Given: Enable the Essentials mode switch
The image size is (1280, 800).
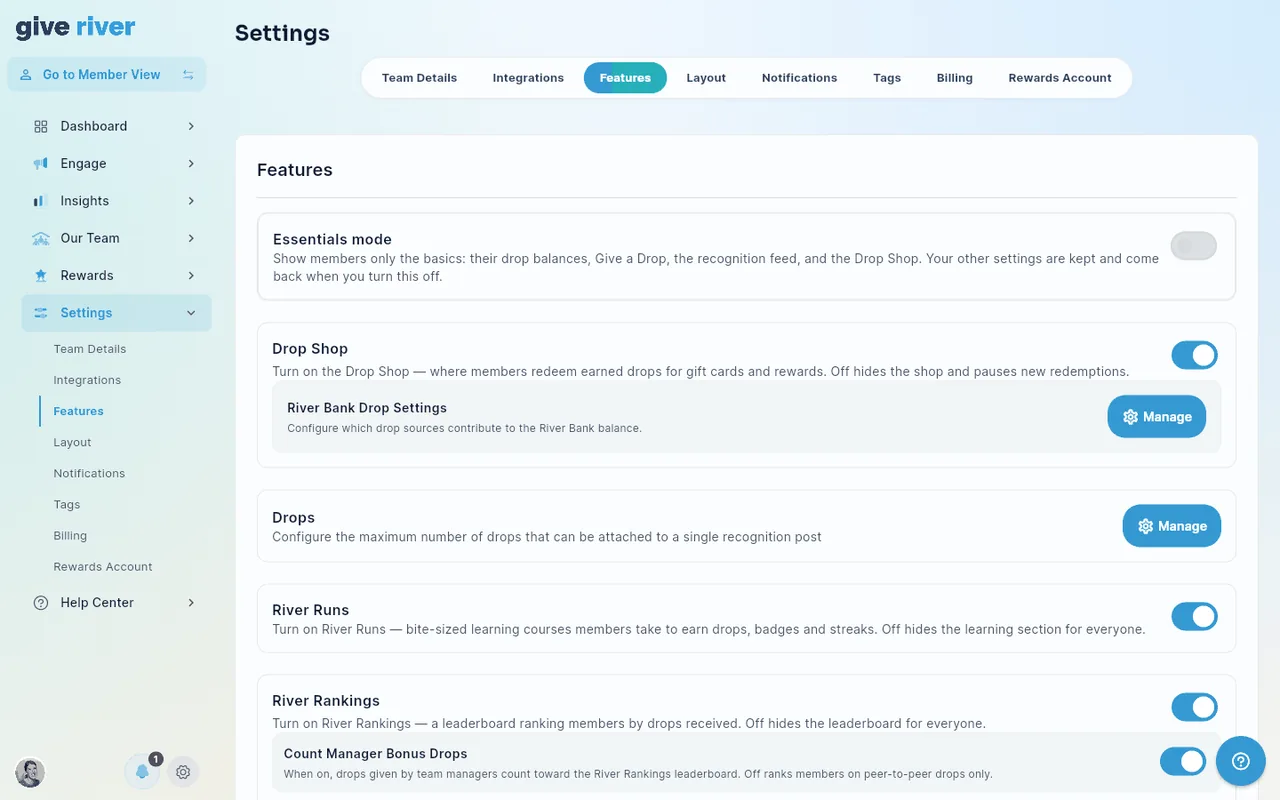Looking at the screenshot, I should (1194, 246).
